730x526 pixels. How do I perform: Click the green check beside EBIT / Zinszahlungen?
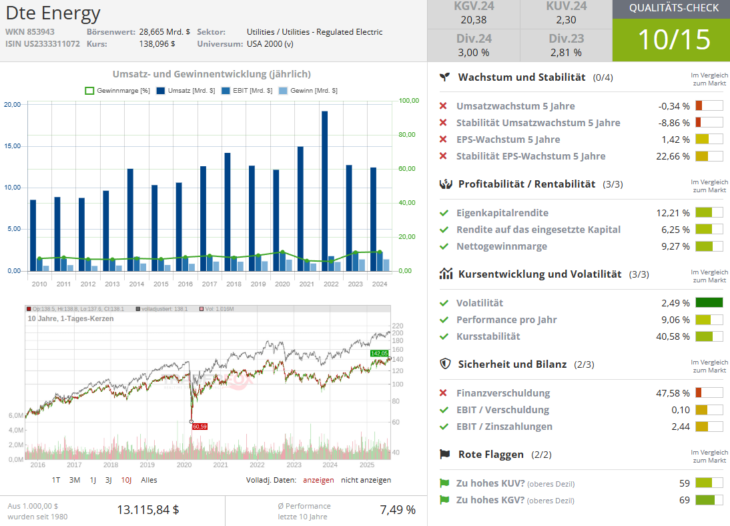coord(444,427)
